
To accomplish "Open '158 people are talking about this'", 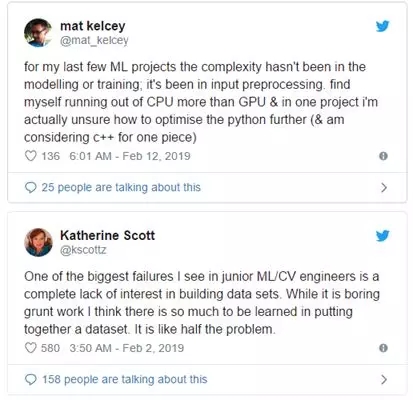I will (124, 379).
